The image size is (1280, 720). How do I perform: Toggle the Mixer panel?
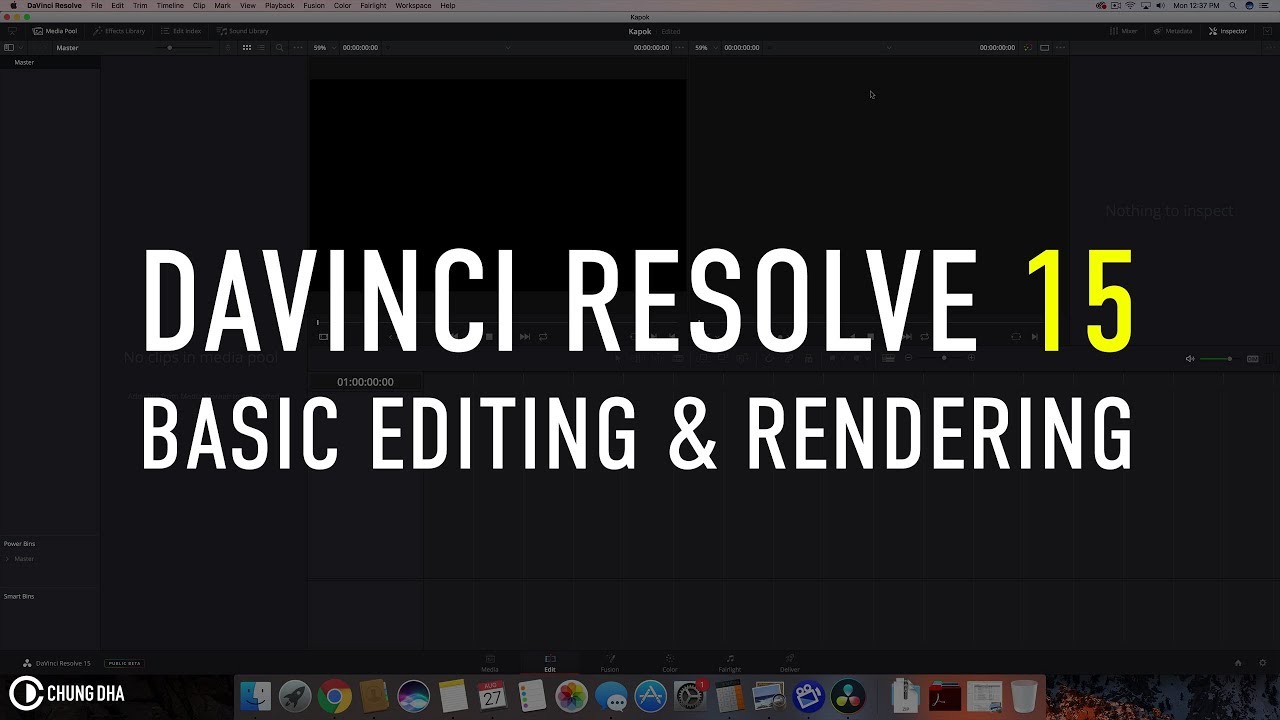point(1124,31)
